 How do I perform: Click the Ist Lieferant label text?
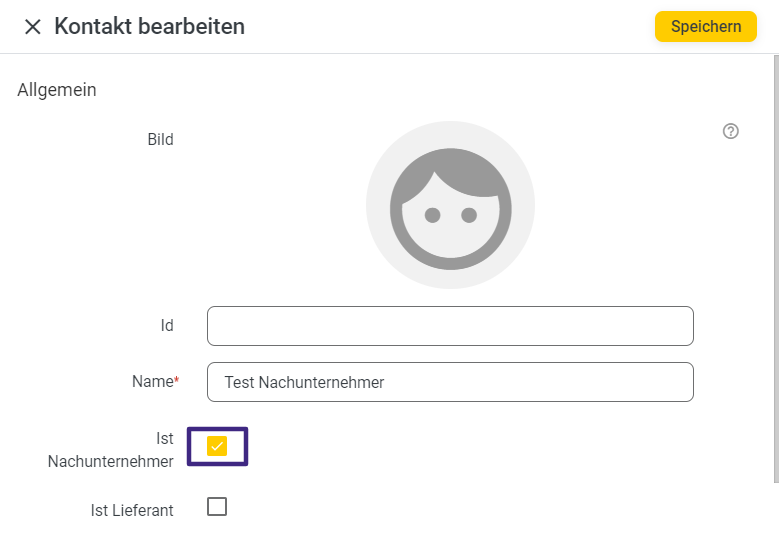point(132,511)
